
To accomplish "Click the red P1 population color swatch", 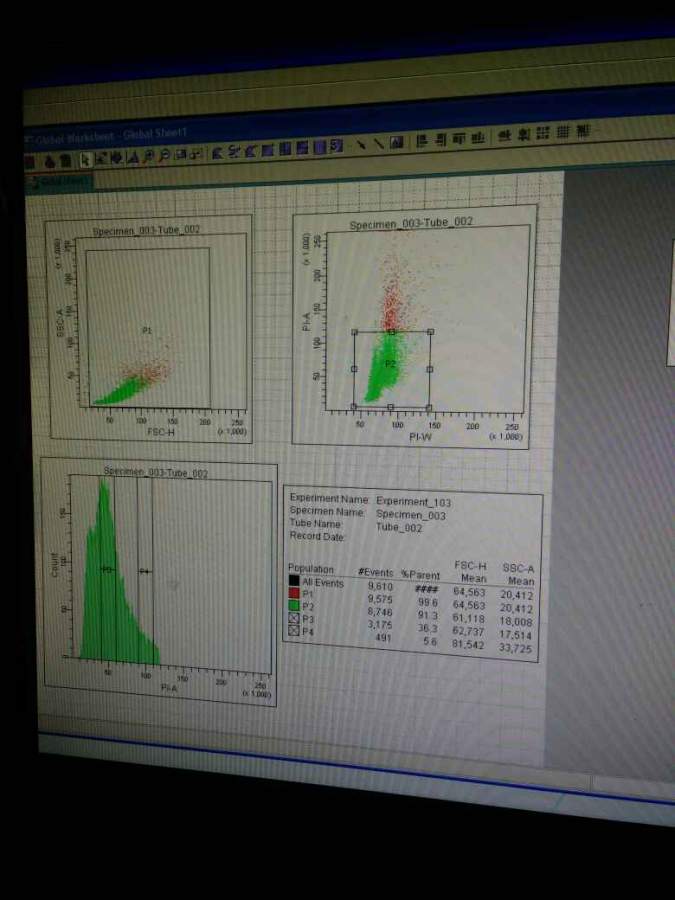I will tap(294, 593).
